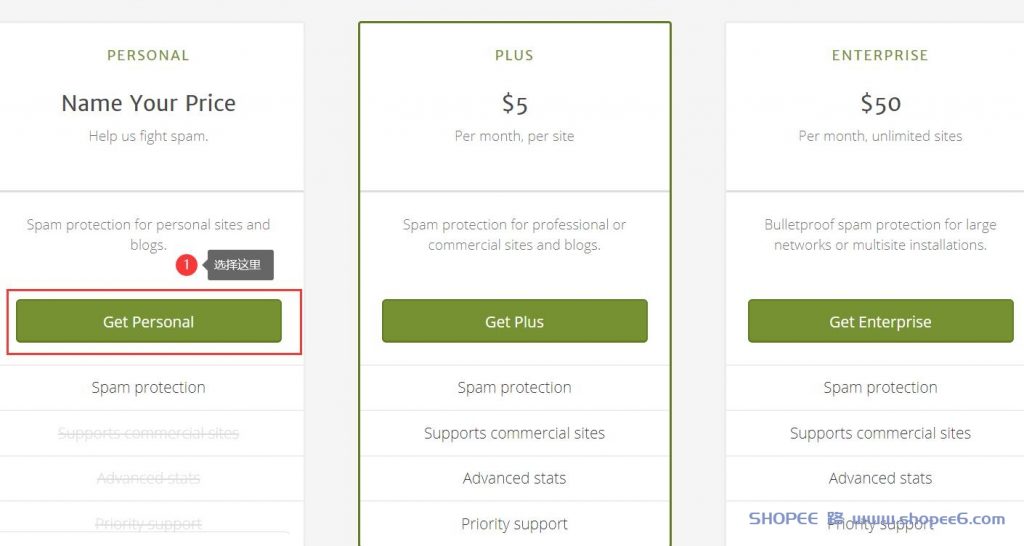Click struck-through Advanced stats in Personal plan
This screenshot has height=546, width=1024.
point(148,478)
